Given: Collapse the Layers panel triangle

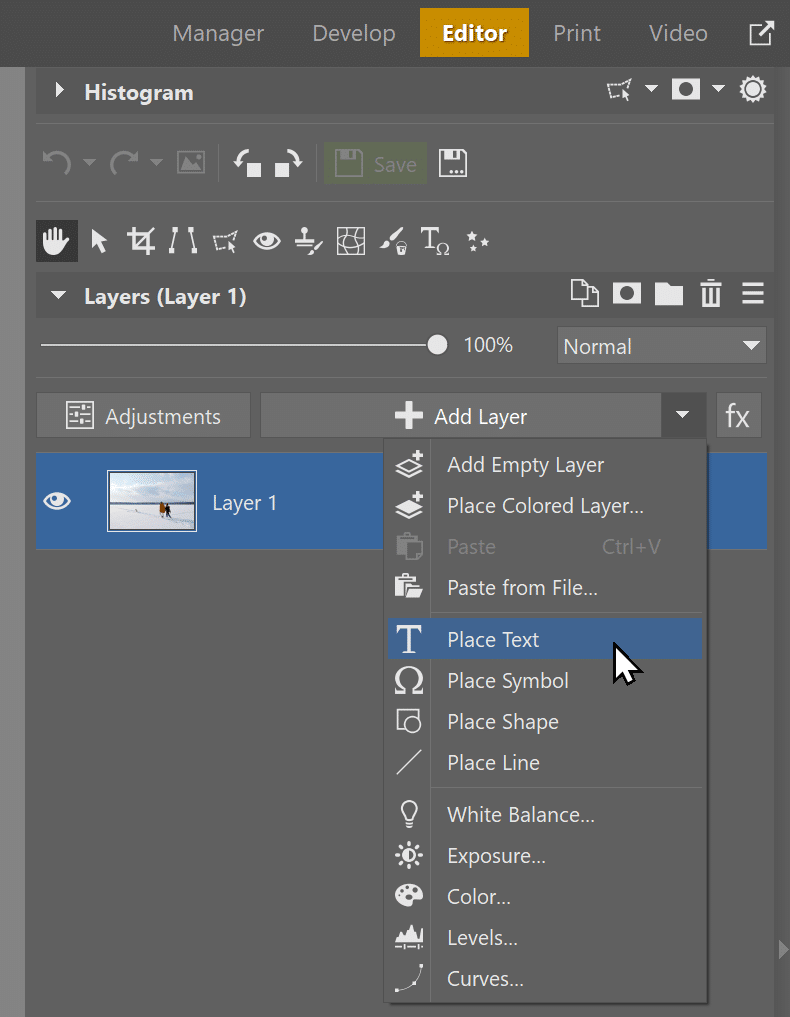Looking at the screenshot, I should pyautogui.click(x=58, y=296).
